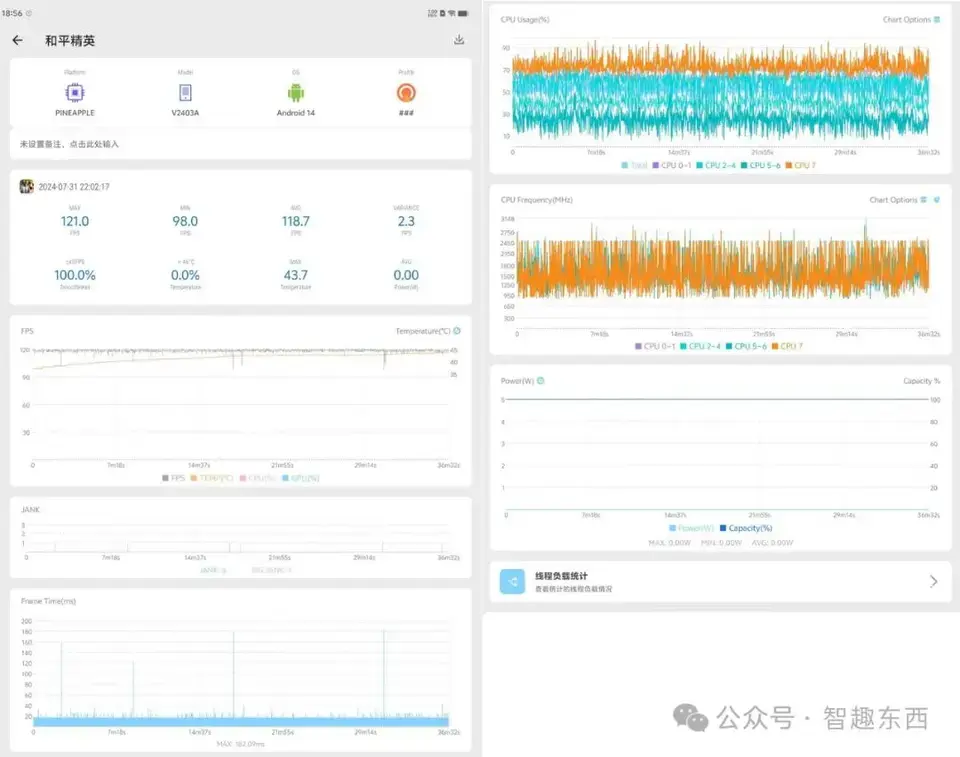Screen dimensions: 960x757
Task: Tap the Capacity % axis label
Action: click(921, 381)
